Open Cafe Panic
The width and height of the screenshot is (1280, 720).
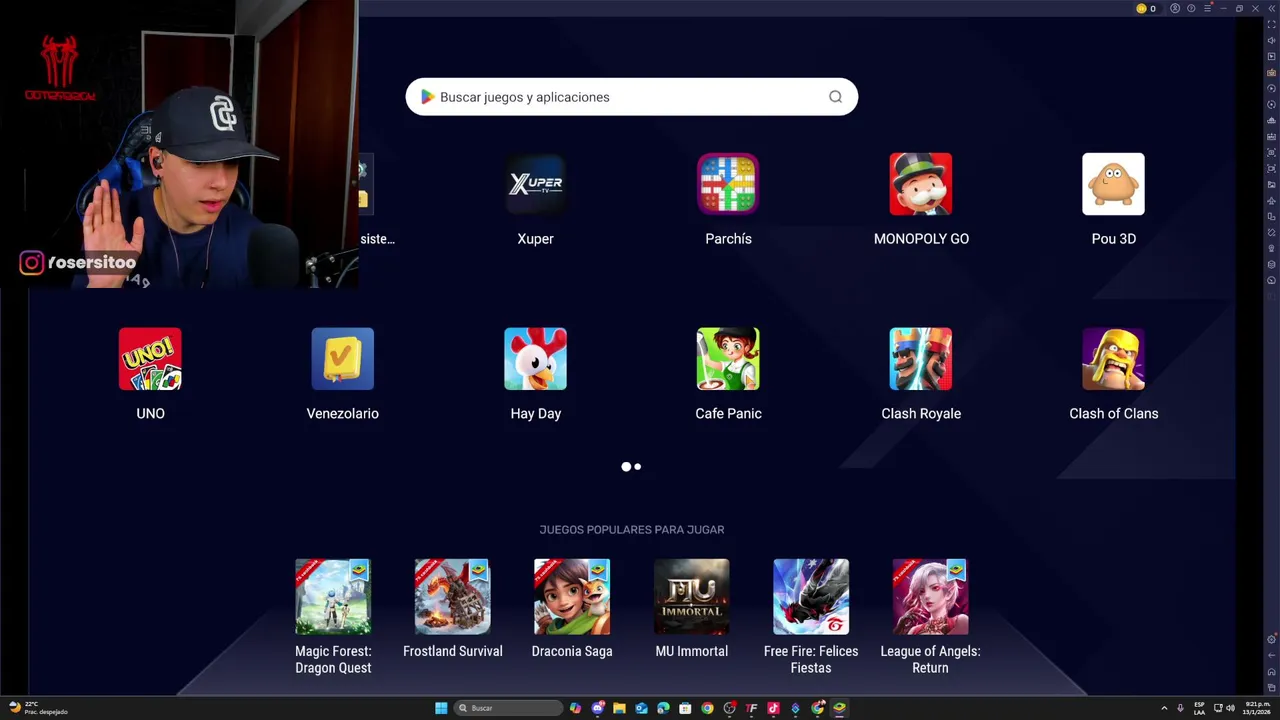(728, 359)
